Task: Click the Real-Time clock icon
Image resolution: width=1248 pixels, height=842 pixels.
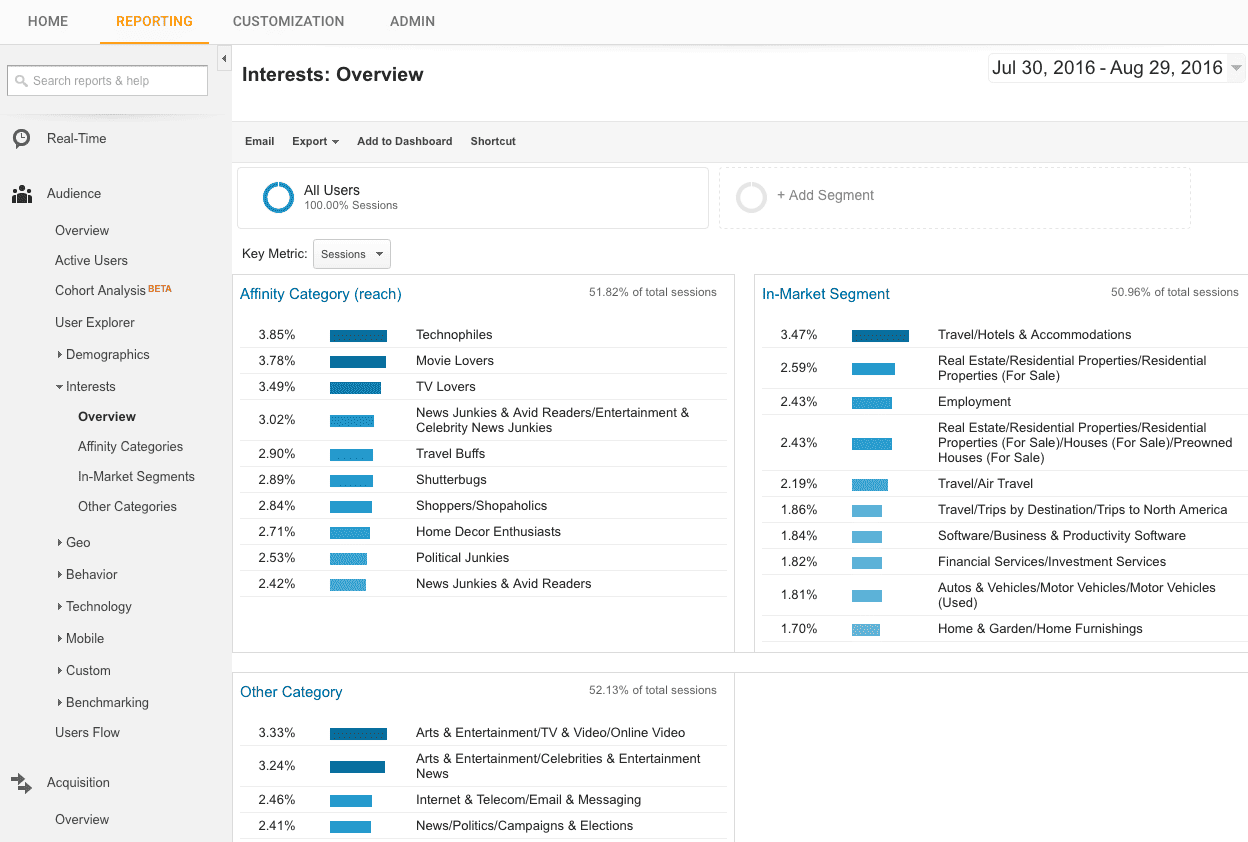Action: click(21, 139)
